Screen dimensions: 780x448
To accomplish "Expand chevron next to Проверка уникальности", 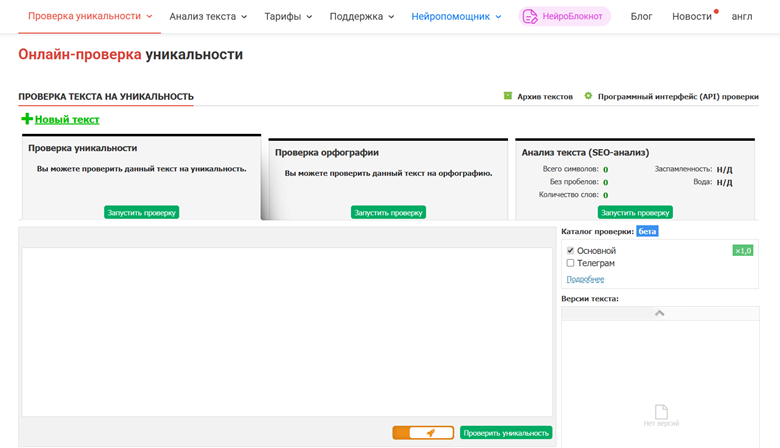I will (149, 16).
